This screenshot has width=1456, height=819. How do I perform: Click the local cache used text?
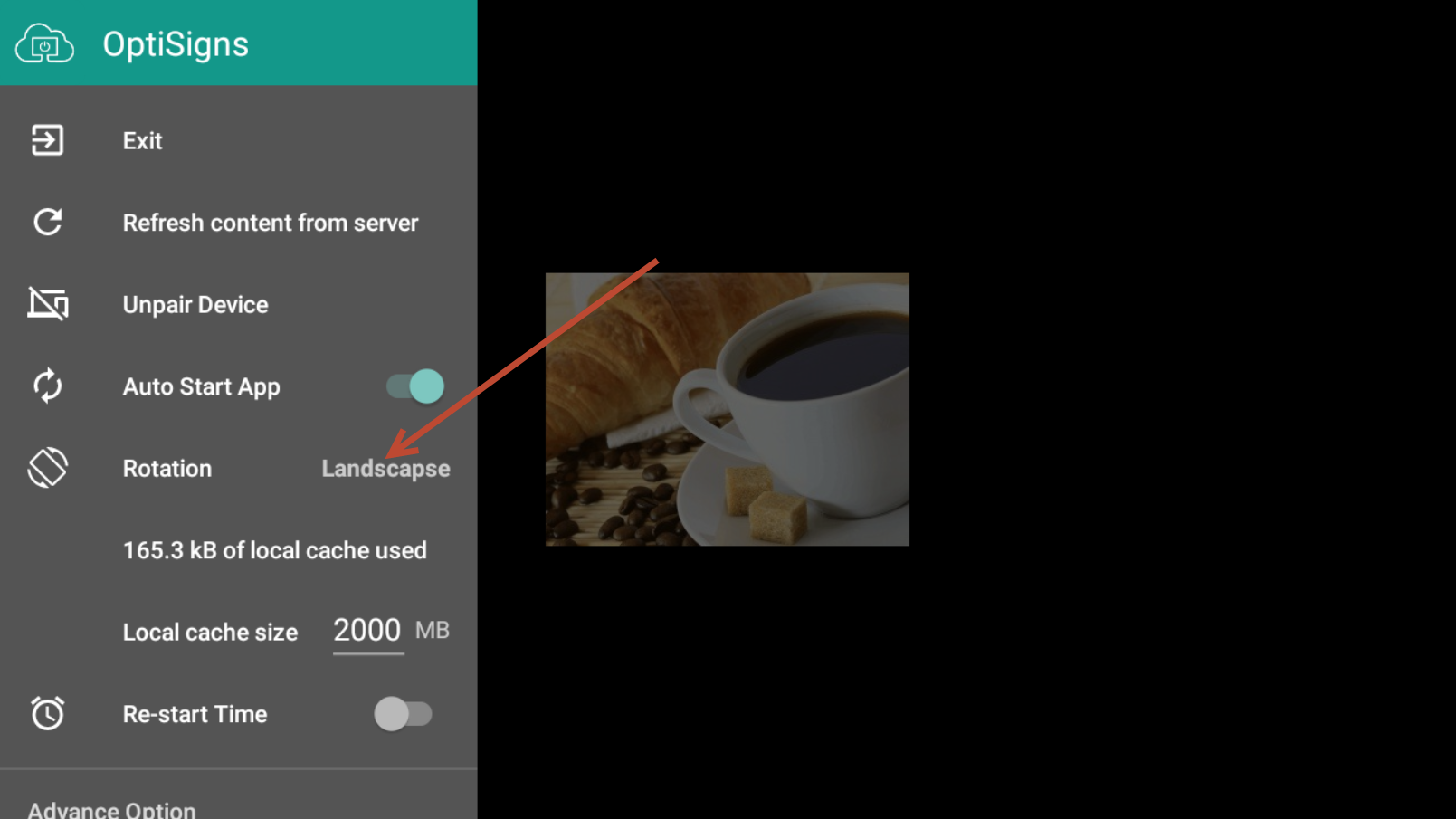point(275,550)
